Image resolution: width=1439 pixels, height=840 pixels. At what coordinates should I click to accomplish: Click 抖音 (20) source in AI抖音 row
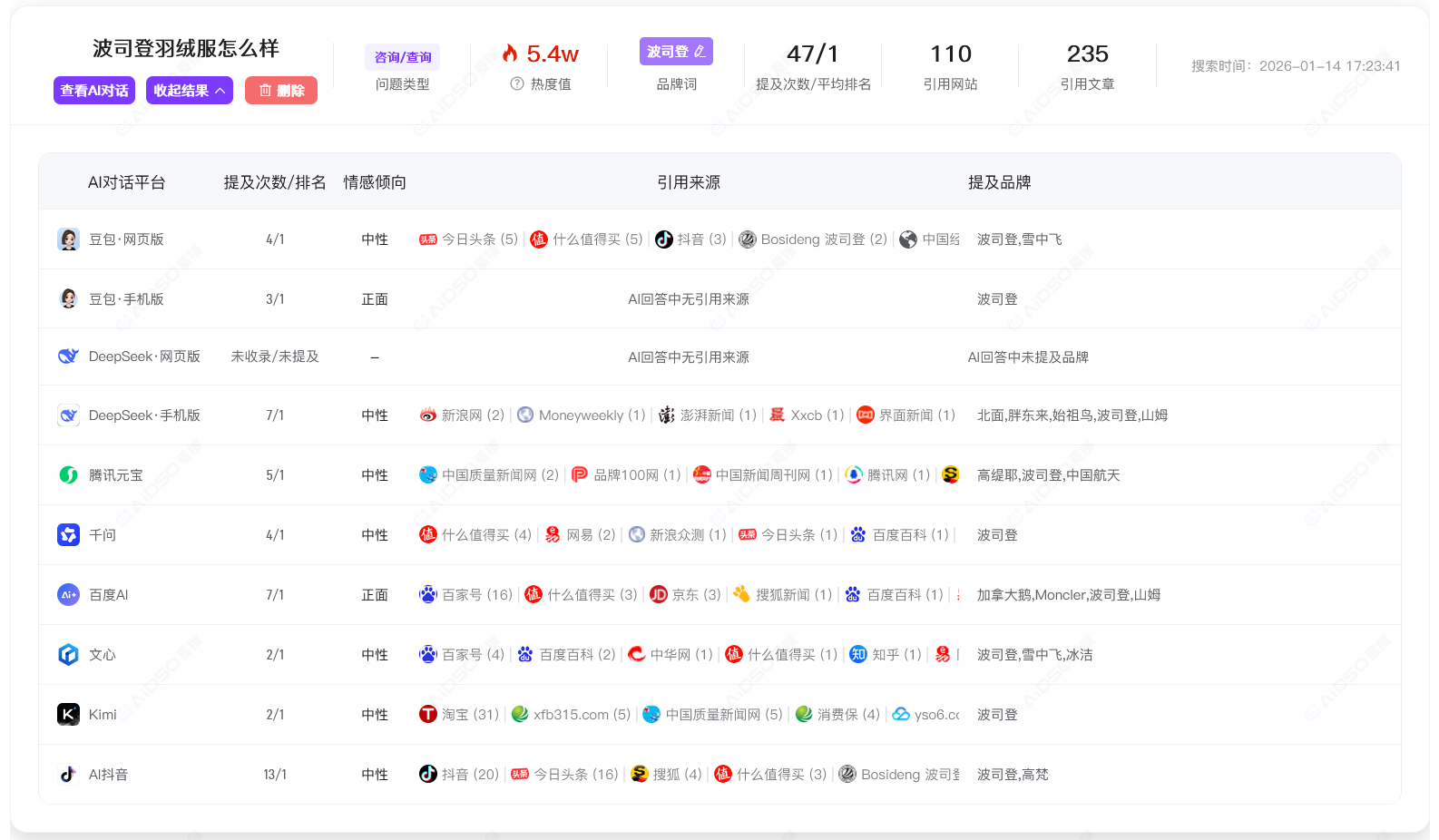459,775
